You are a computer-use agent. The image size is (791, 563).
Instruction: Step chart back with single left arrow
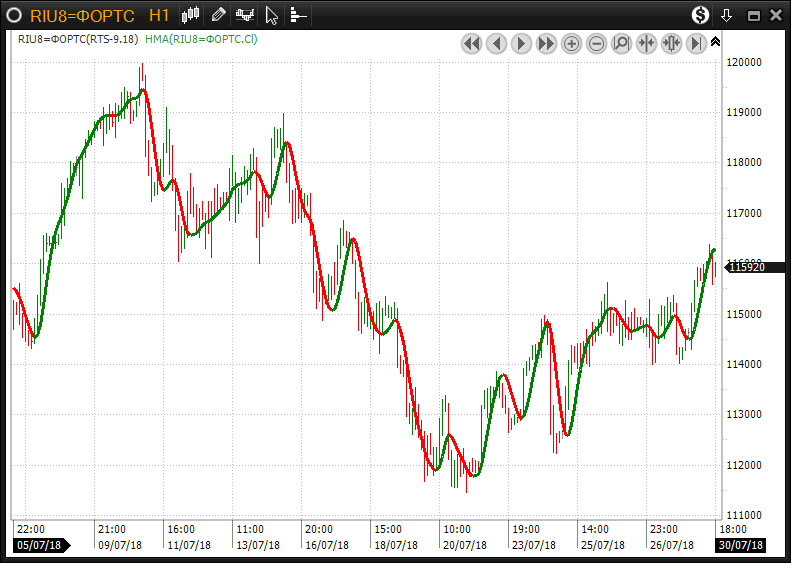coord(496,43)
